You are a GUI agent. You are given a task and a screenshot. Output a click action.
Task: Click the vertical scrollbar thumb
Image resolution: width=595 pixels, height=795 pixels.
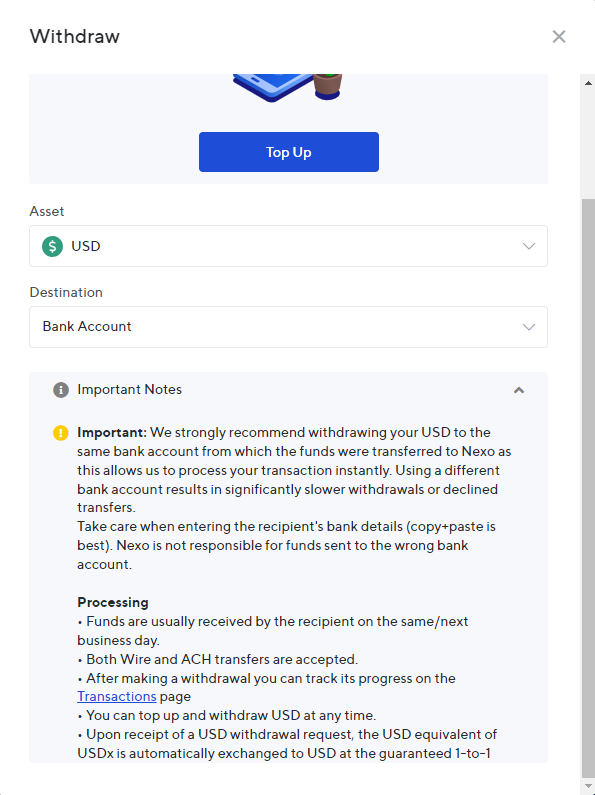[x=588, y=488]
